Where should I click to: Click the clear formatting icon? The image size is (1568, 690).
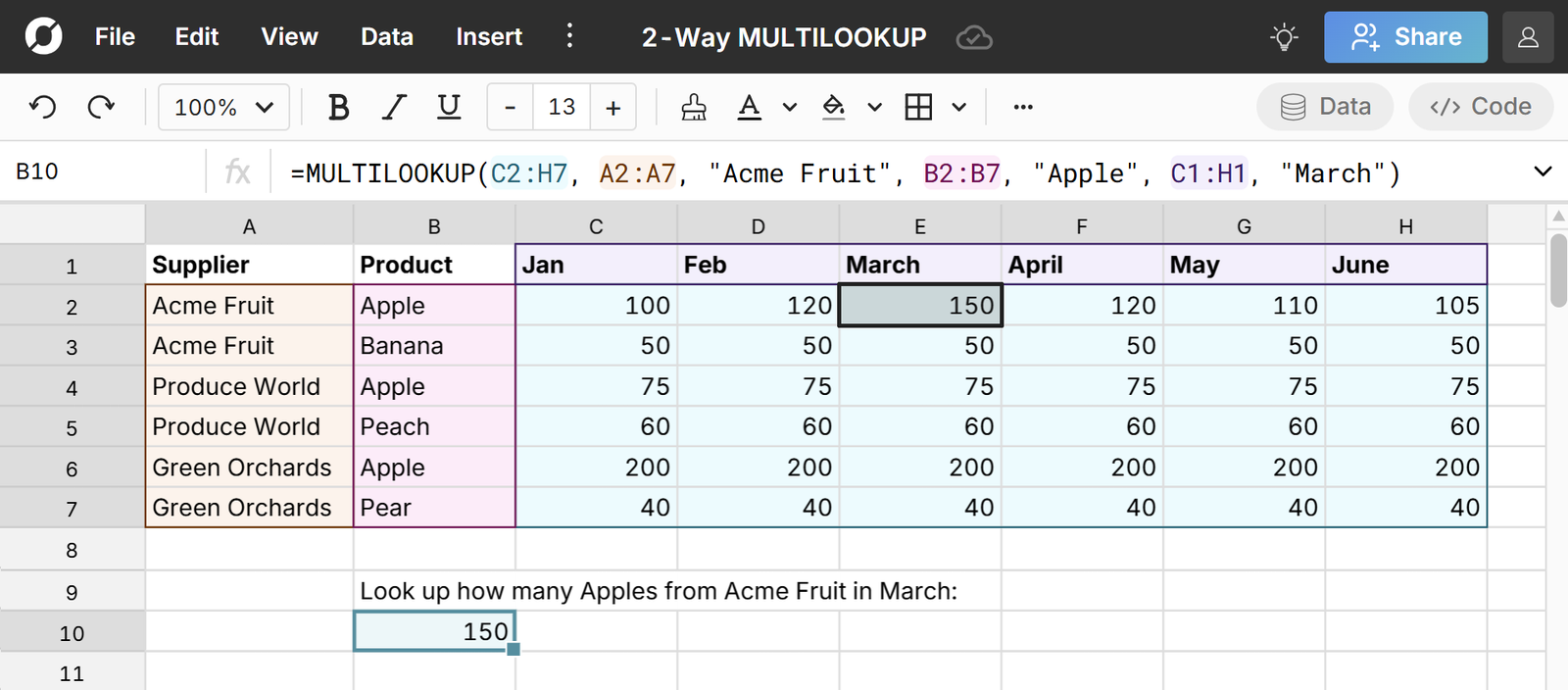click(x=694, y=107)
